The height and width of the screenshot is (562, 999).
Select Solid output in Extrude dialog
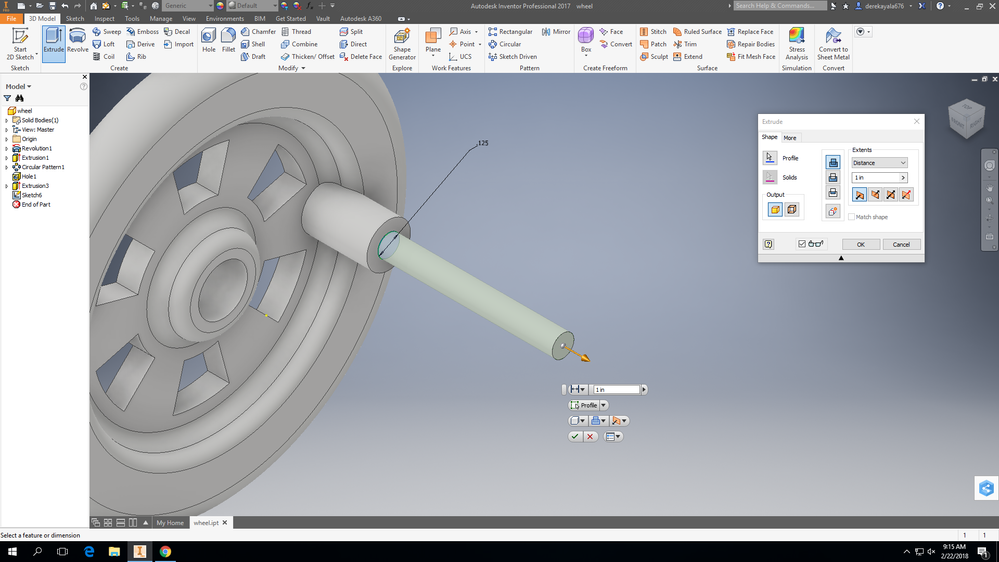[775, 209]
